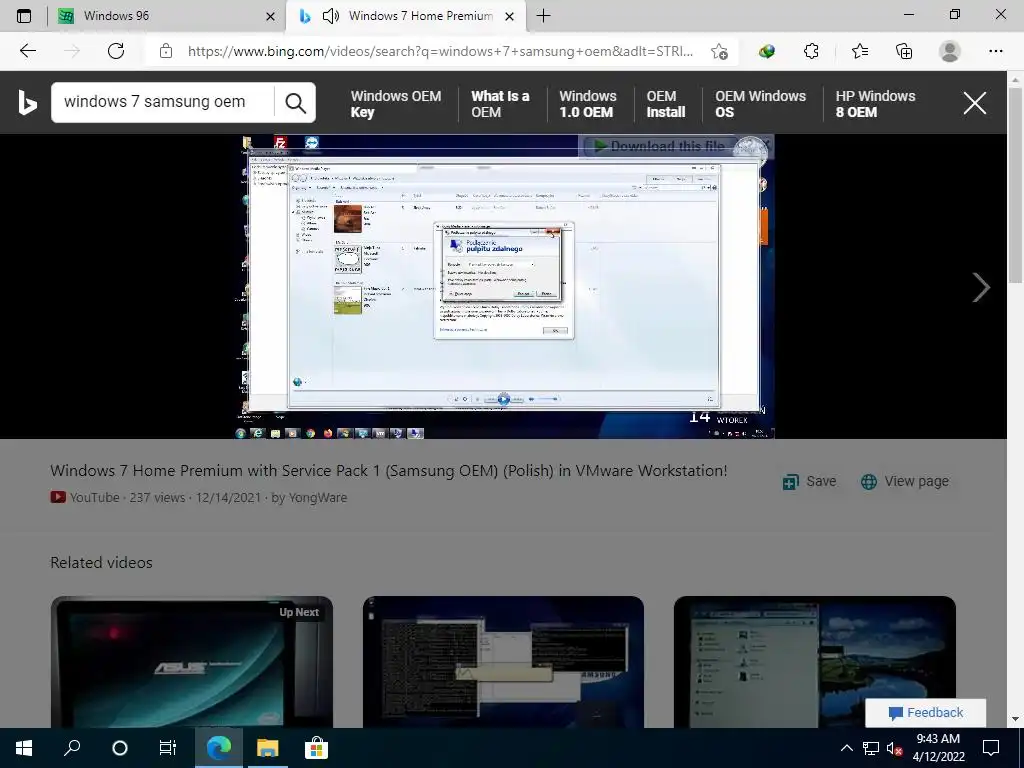Screen dimensions: 1024x768
Task: Show hidden system tray icons
Action: (846, 748)
